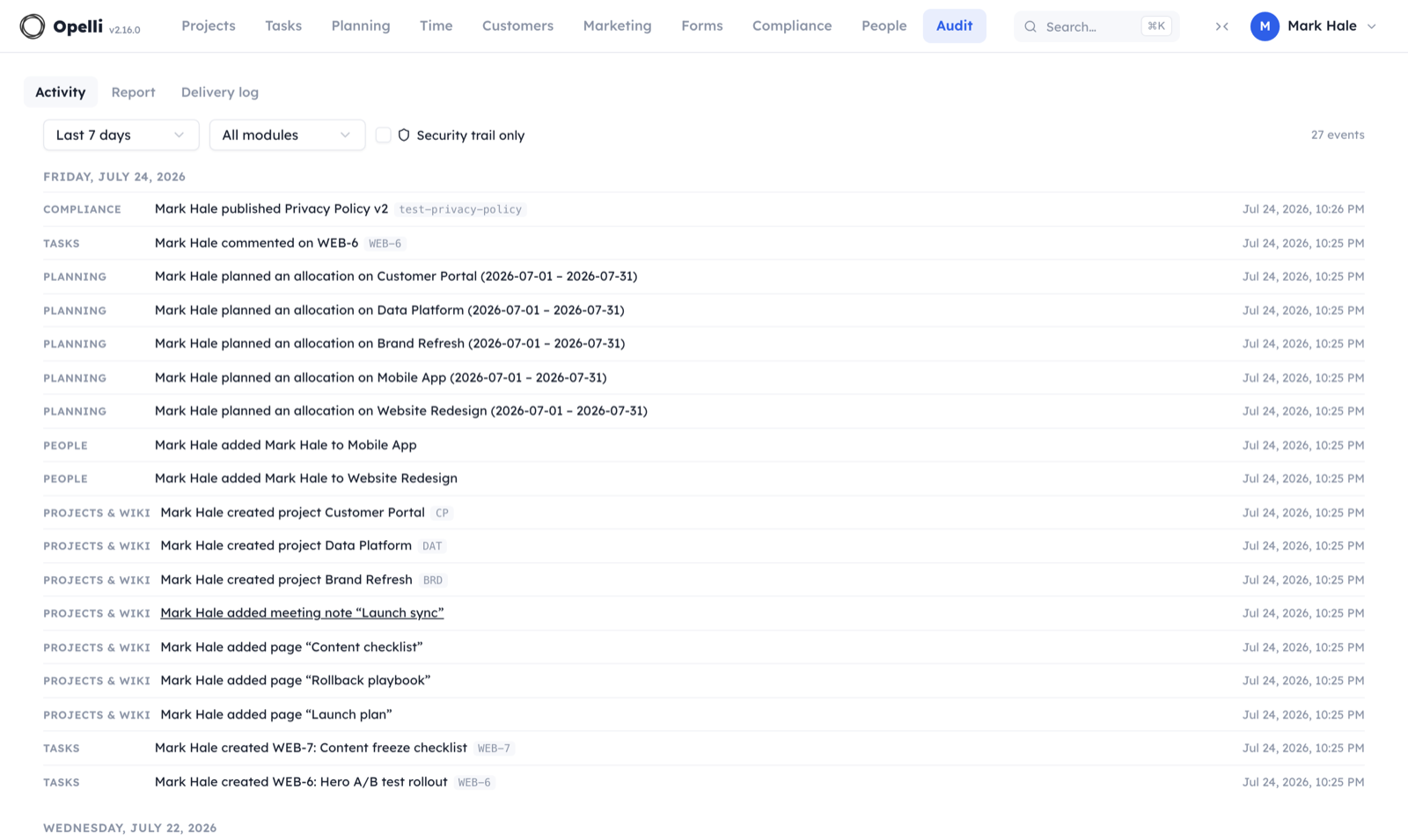1408x840 pixels.
Task: Open the published Privacy Policy v2 event
Action: pyautogui.click(x=271, y=208)
